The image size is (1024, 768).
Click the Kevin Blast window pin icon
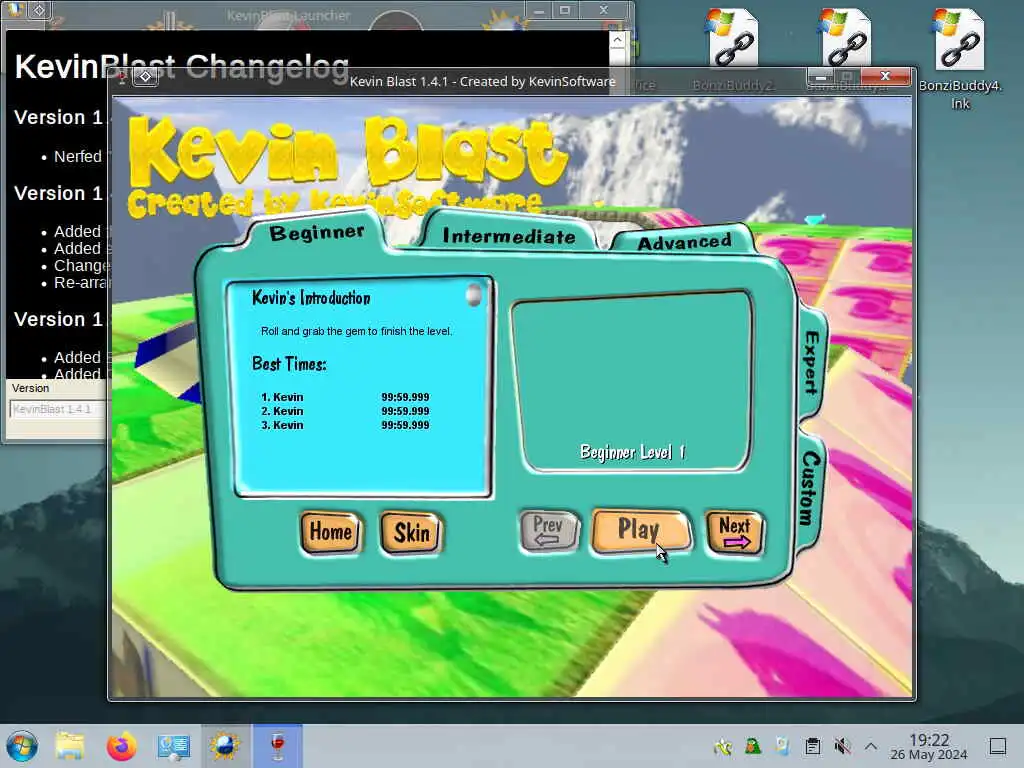point(145,77)
